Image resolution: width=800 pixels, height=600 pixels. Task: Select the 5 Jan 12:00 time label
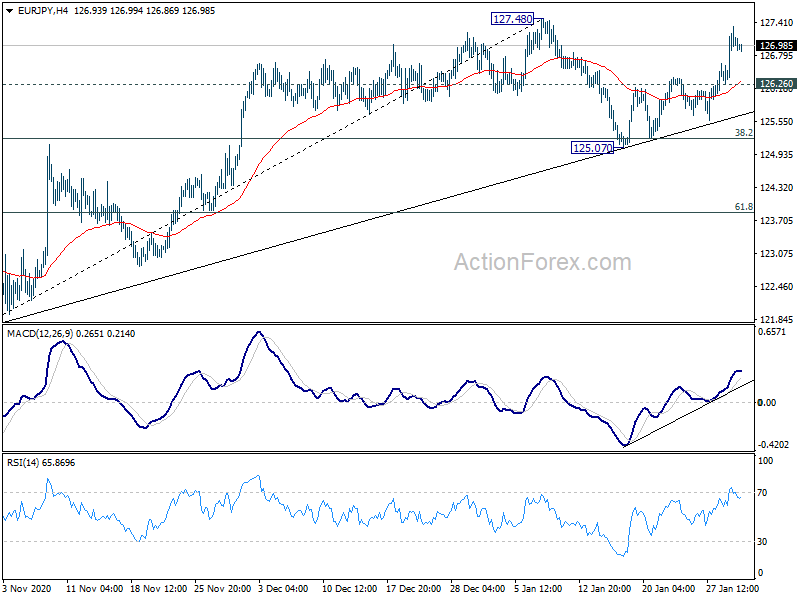(538, 588)
